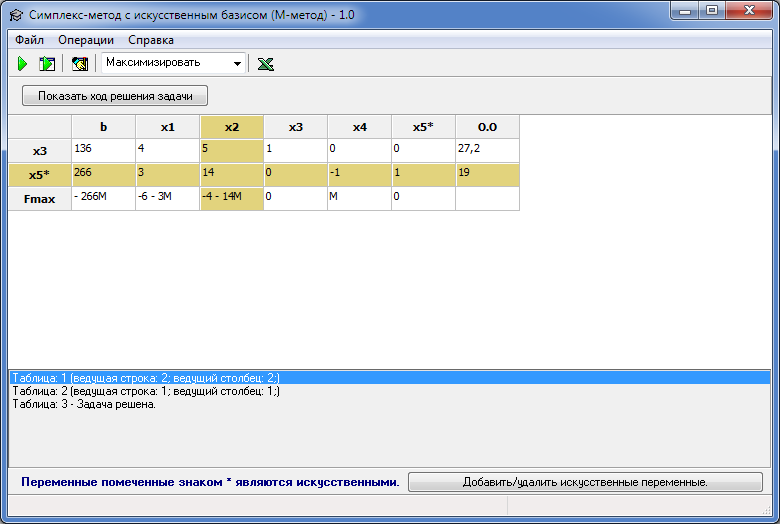Select the Таблица: 2 entry in the list

[146, 391]
